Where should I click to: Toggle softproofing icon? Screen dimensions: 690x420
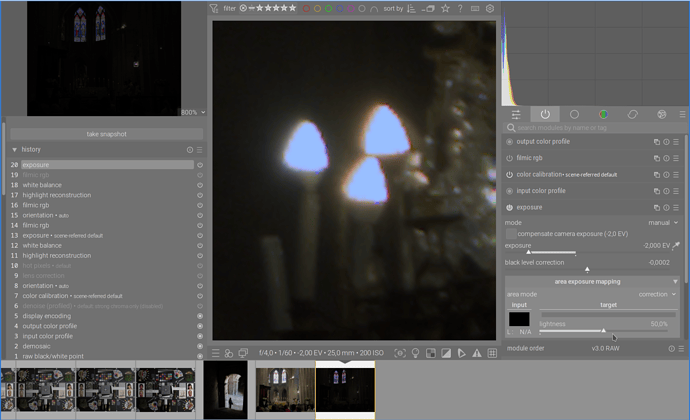pyautogui.click(x=461, y=353)
